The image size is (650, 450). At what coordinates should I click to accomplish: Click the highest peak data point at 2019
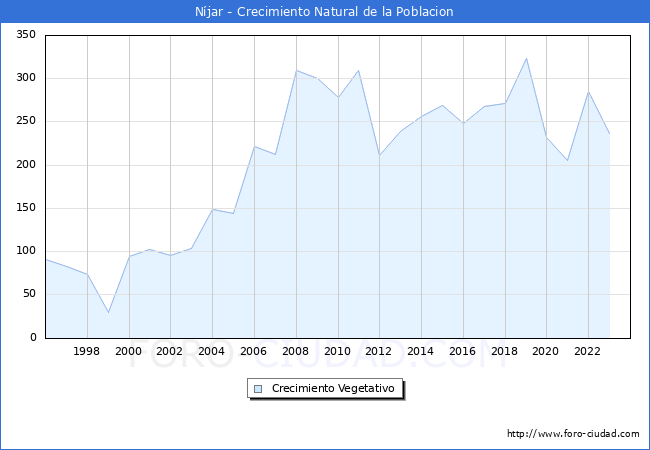[x=526, y=58]
